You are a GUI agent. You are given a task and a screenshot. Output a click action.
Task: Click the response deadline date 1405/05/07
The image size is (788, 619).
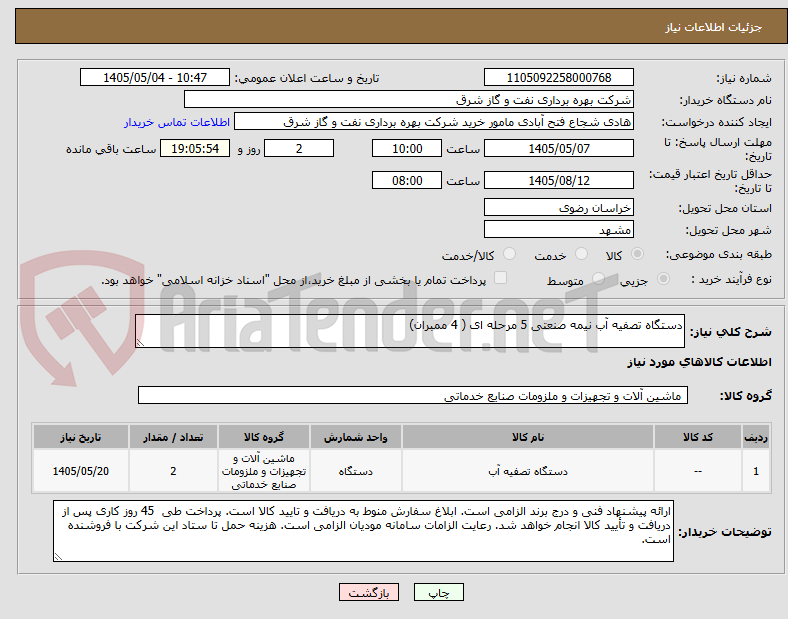[558, 149]
